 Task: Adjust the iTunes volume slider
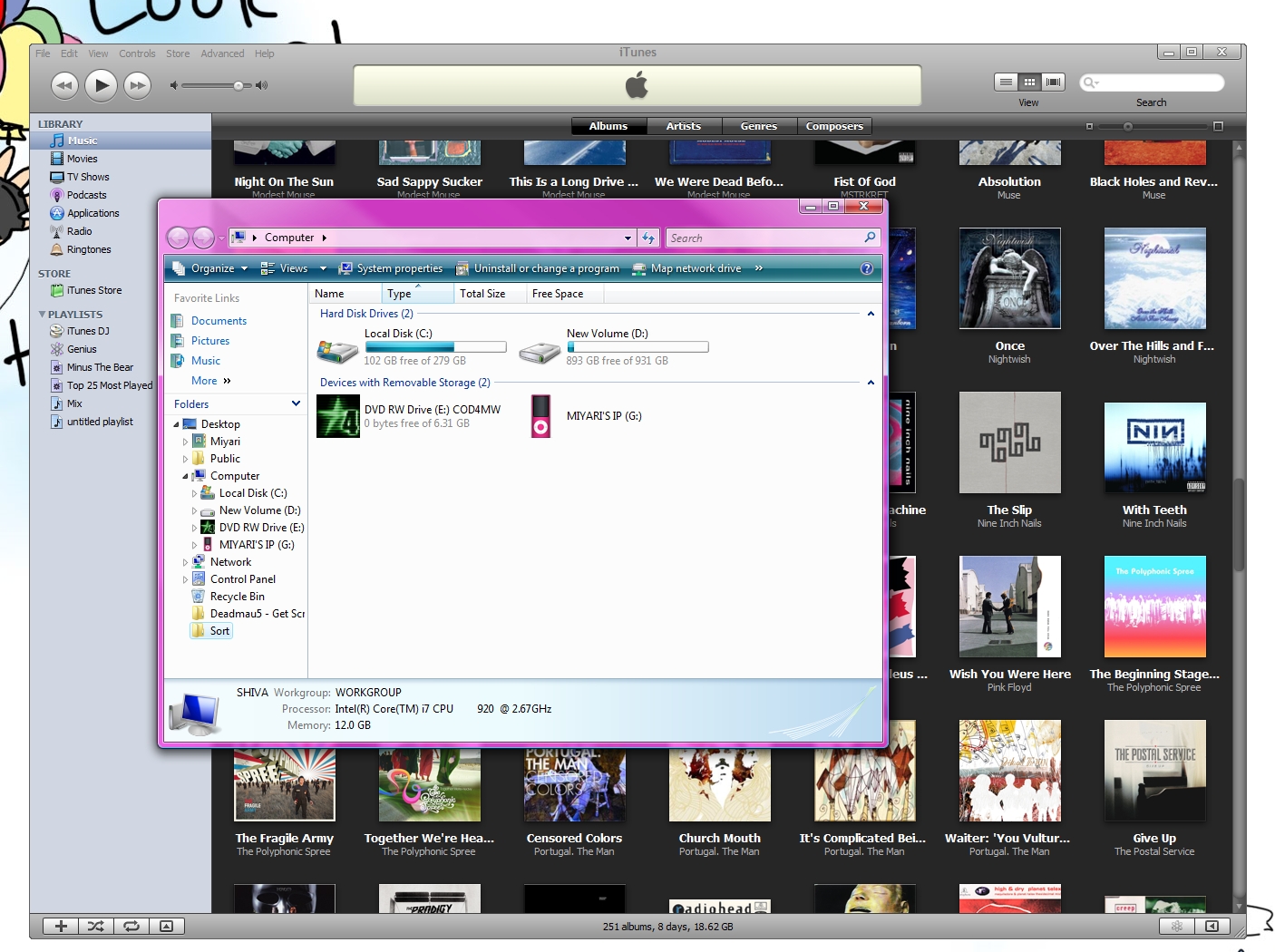[x=238, y=86]
